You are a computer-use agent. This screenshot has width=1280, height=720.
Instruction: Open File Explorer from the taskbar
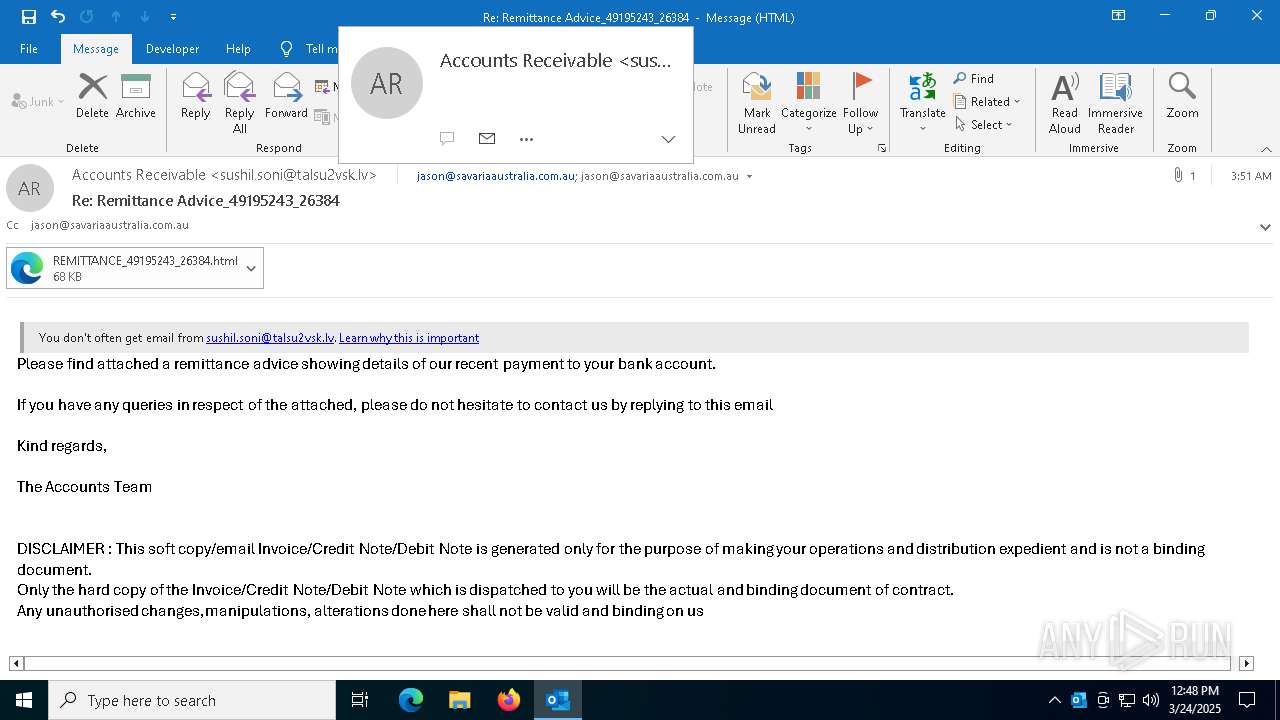[x=460, y=700]
